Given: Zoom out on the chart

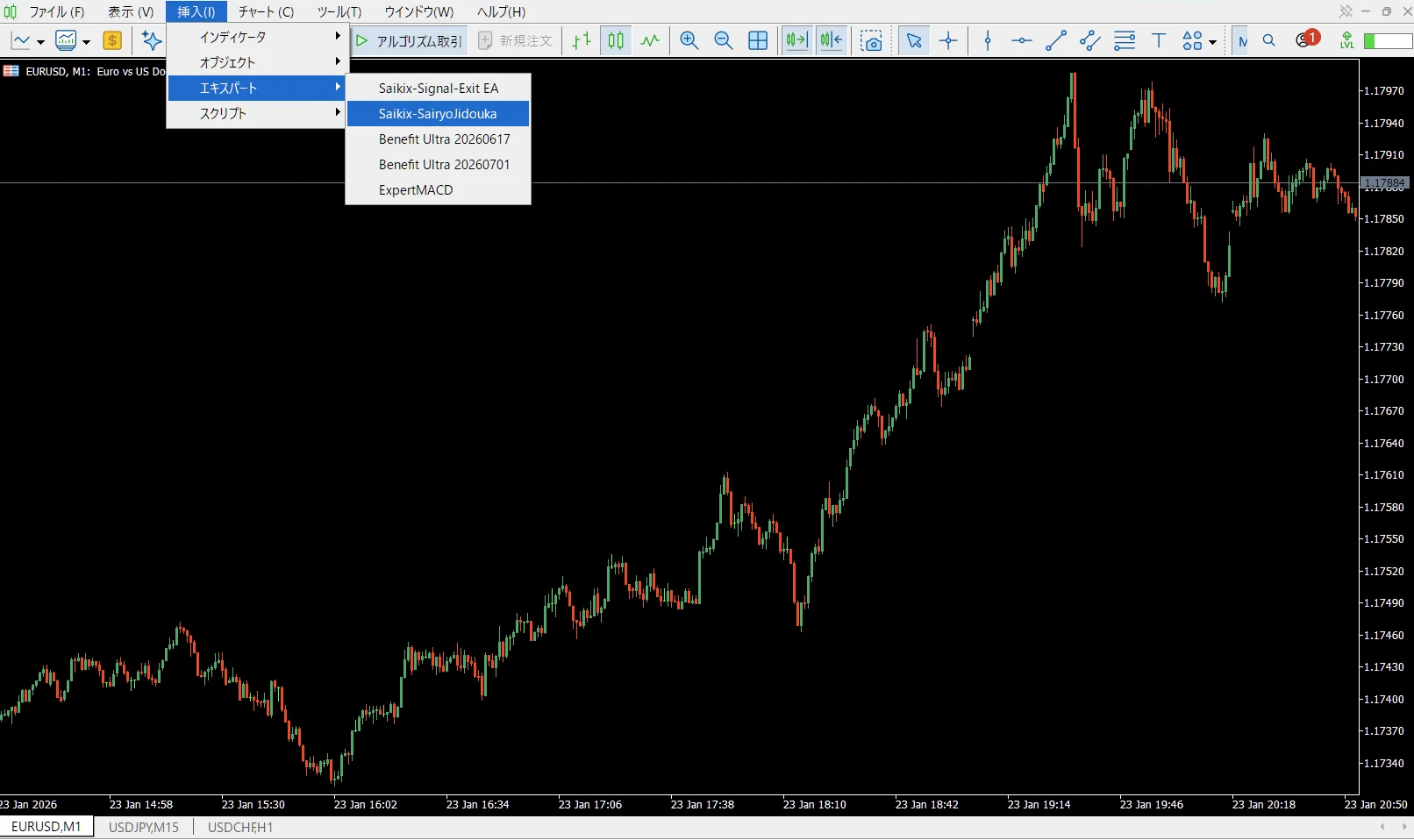Looking at the screenshot, I should [x=724, y=40].
